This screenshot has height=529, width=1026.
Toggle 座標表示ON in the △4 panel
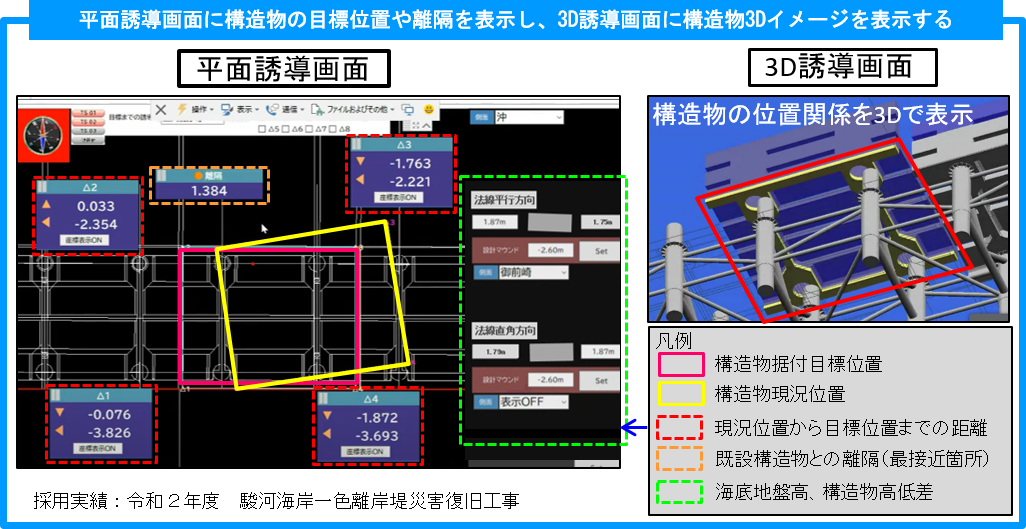click(364, 452)
